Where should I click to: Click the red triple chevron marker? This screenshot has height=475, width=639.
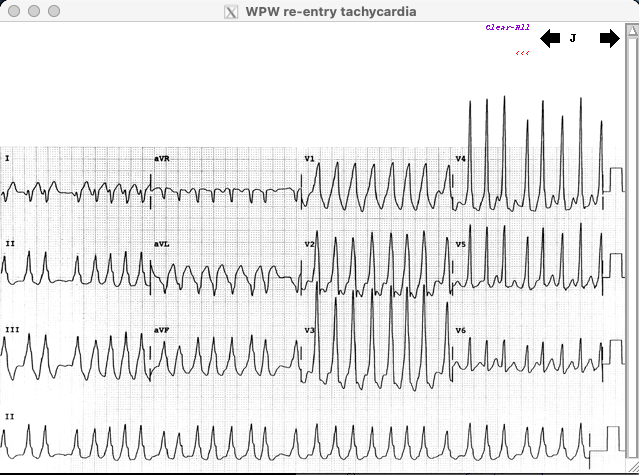click(522, 53)
